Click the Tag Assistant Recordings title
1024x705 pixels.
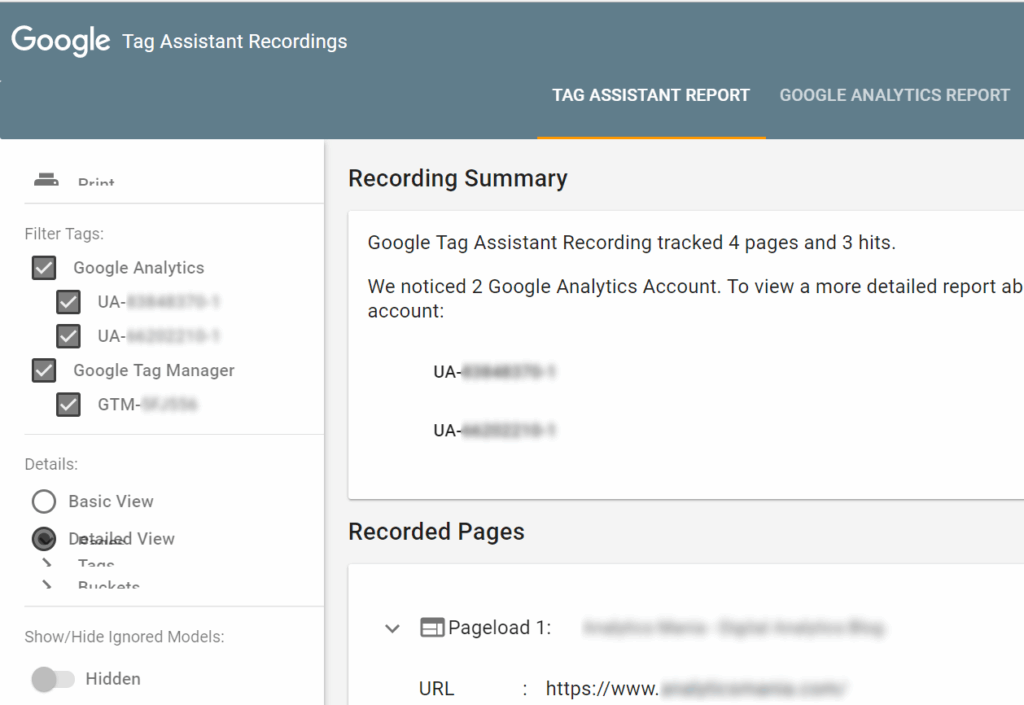click(x=234, y=41)
